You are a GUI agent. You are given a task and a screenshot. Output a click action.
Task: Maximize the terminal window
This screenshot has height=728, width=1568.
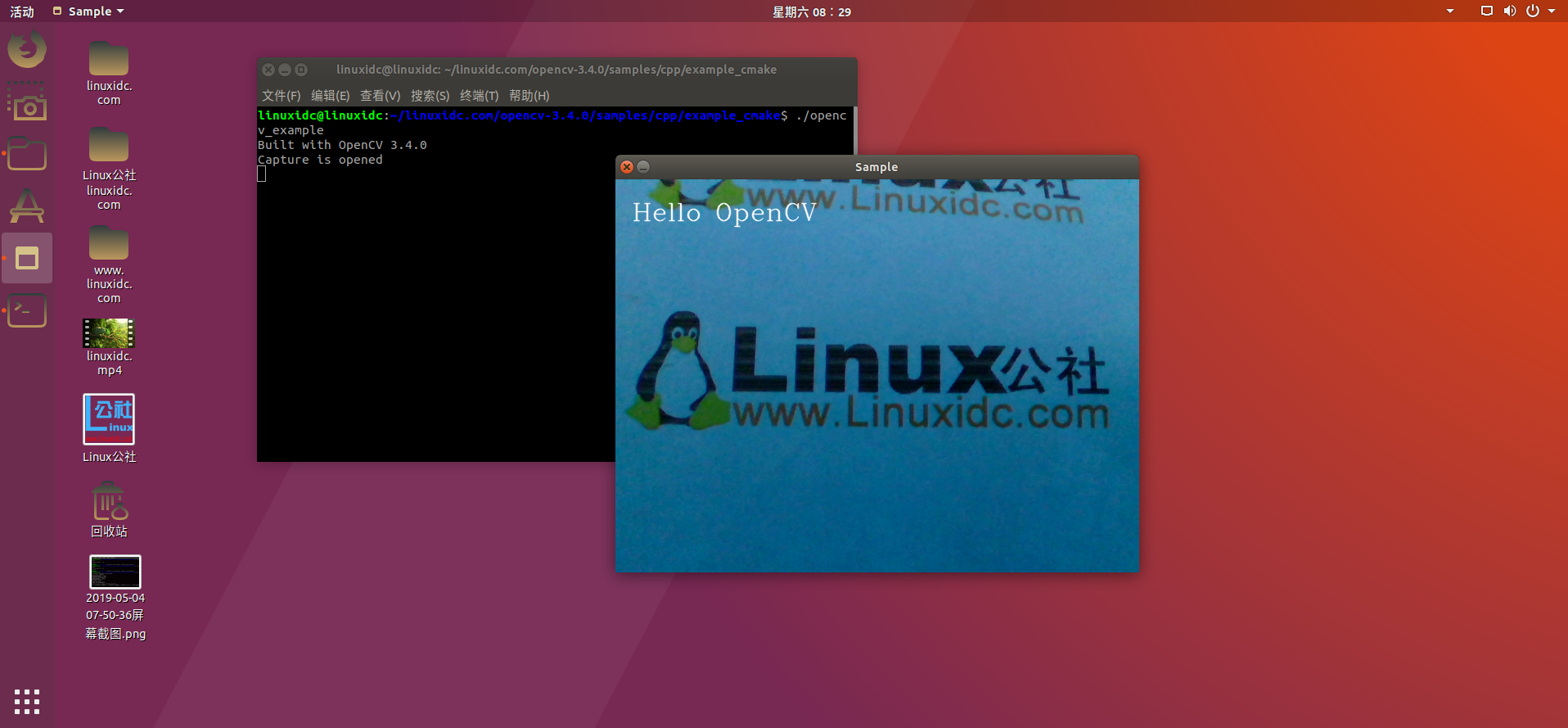coord(301,70)
